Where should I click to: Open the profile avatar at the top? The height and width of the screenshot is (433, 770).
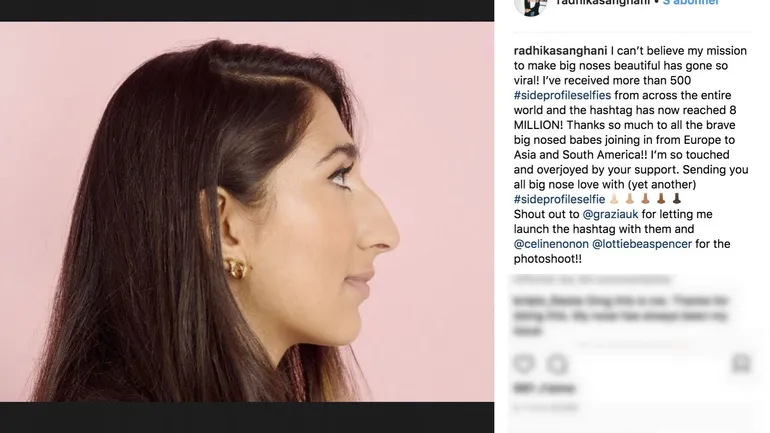pos(531,7)
